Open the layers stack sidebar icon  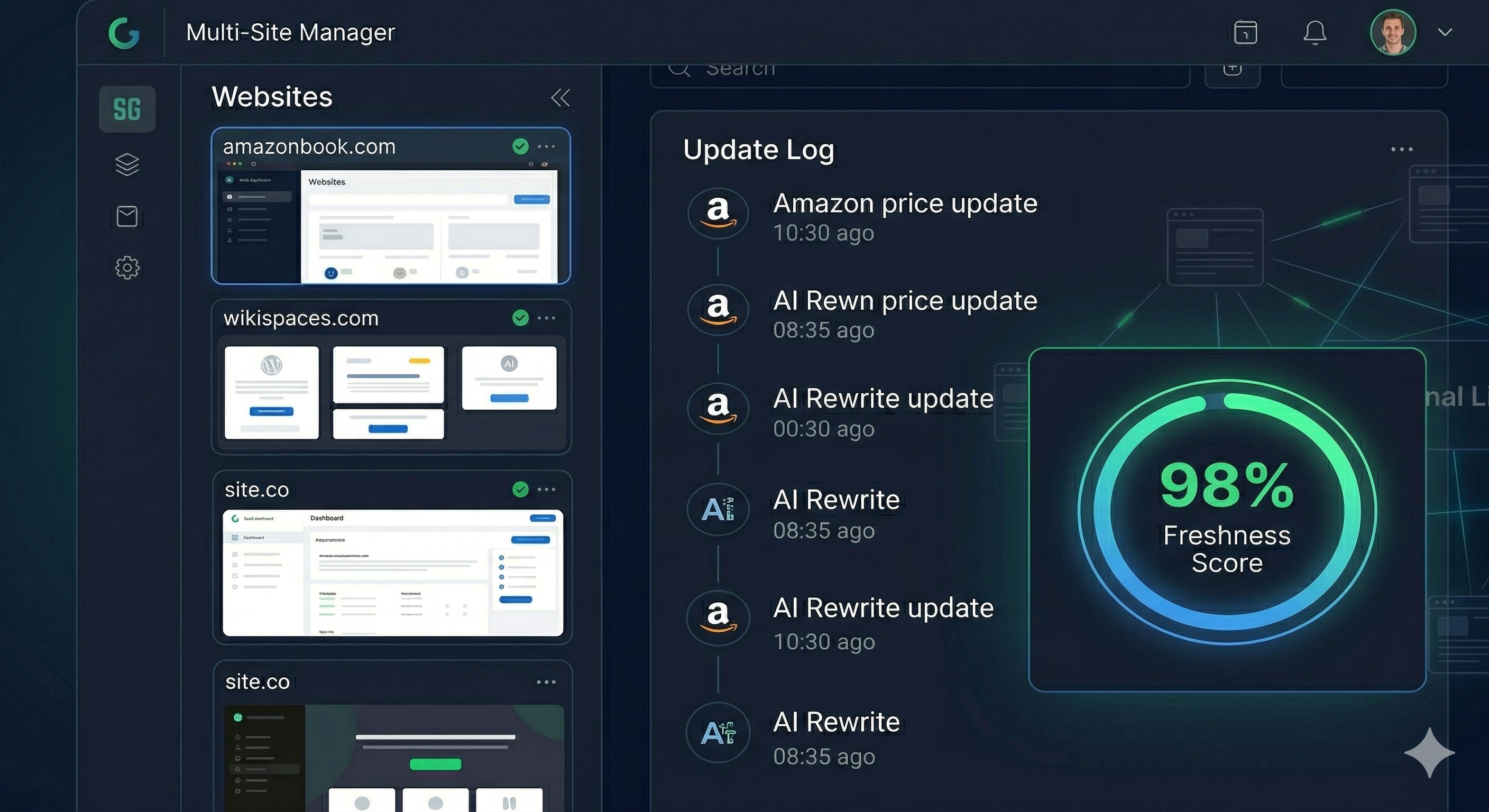click(x=127, y=165)
